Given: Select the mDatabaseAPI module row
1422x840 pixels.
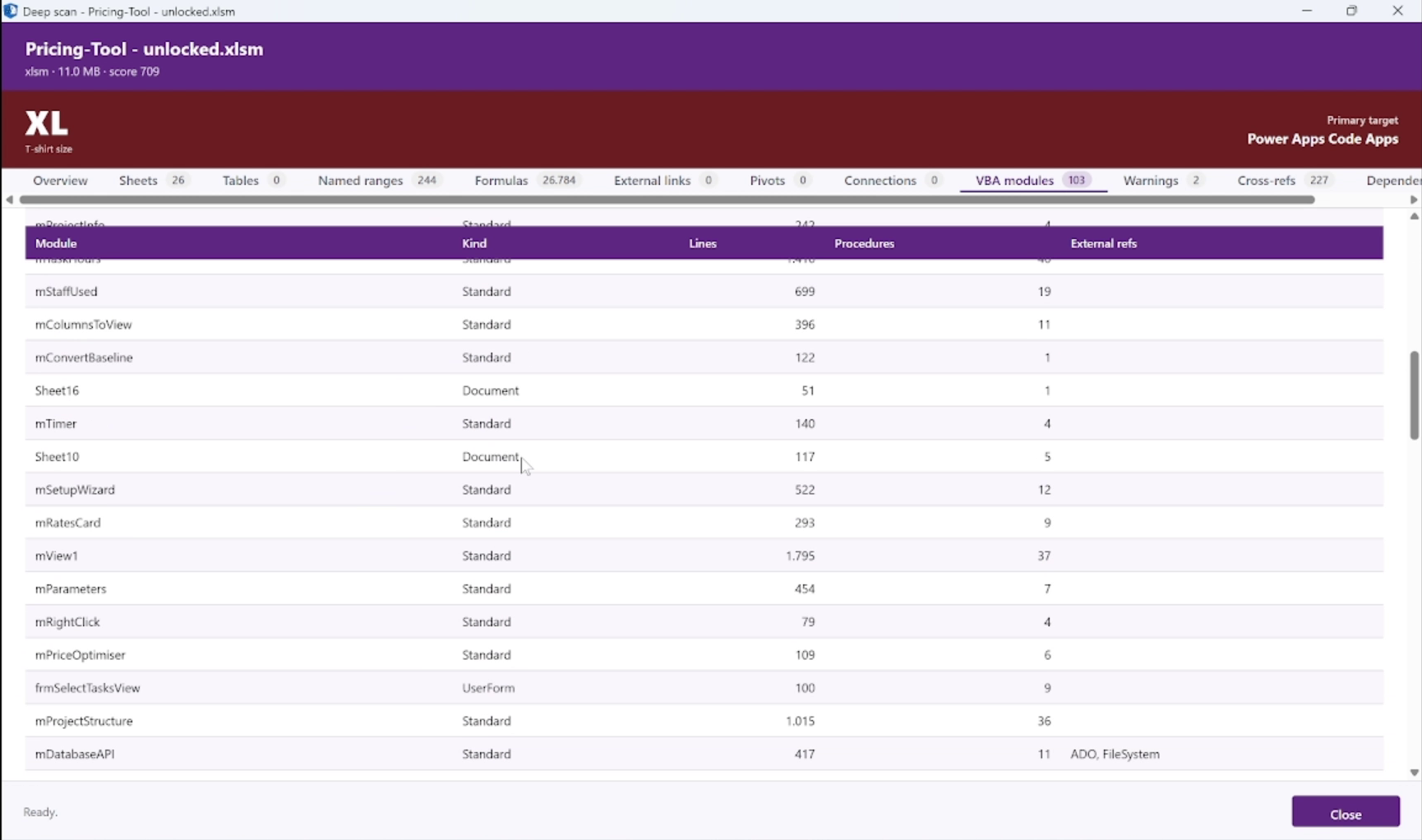Looking at the screenshot, I should pos(704,754).
